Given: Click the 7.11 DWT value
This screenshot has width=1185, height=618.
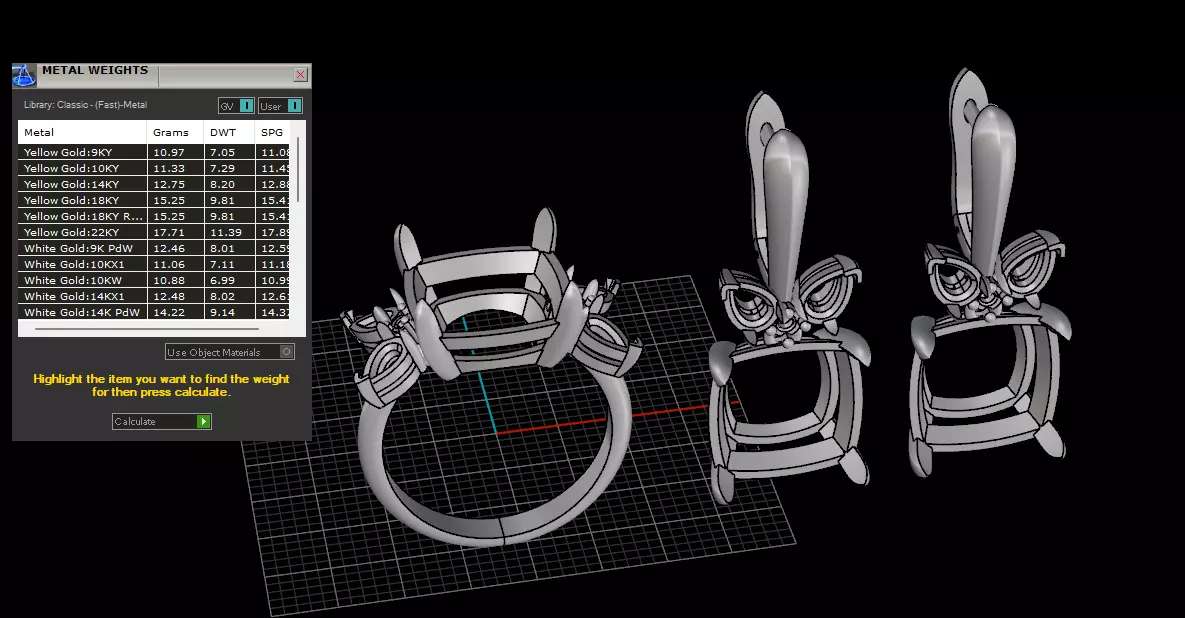Looking at the screenshot, I should 222,264.
